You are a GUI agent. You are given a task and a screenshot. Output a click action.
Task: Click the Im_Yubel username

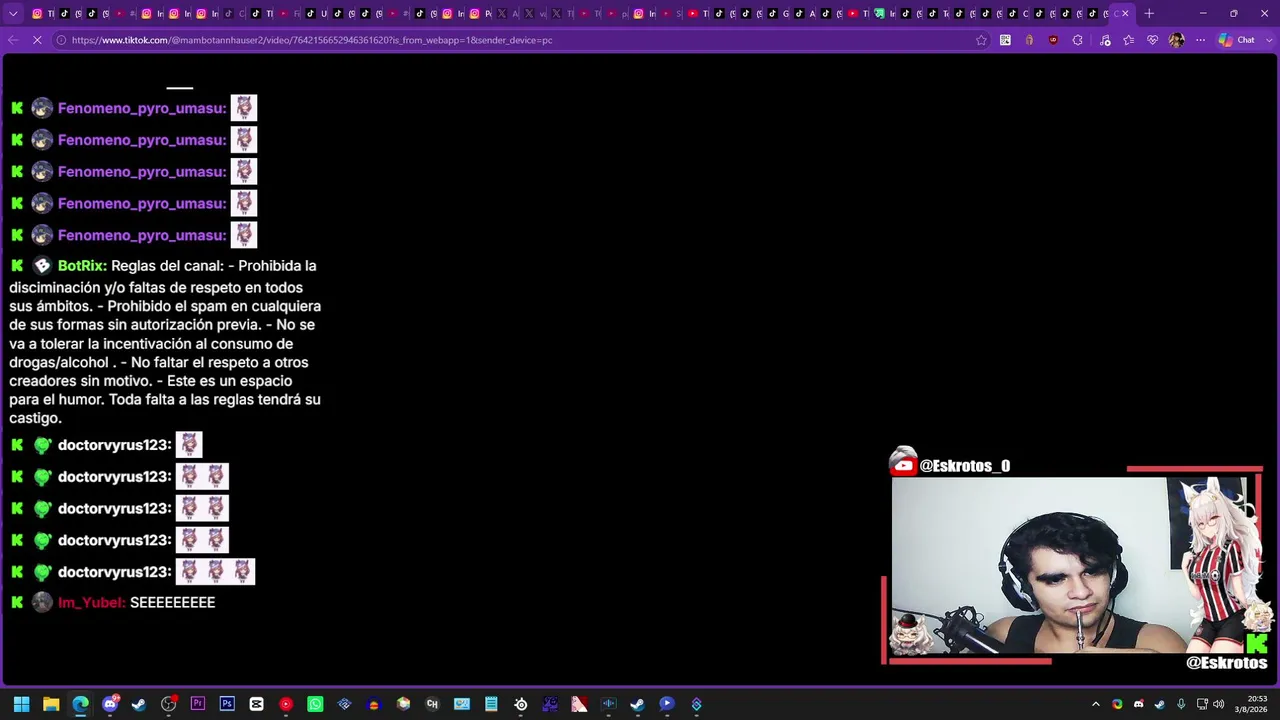(91, 603)
